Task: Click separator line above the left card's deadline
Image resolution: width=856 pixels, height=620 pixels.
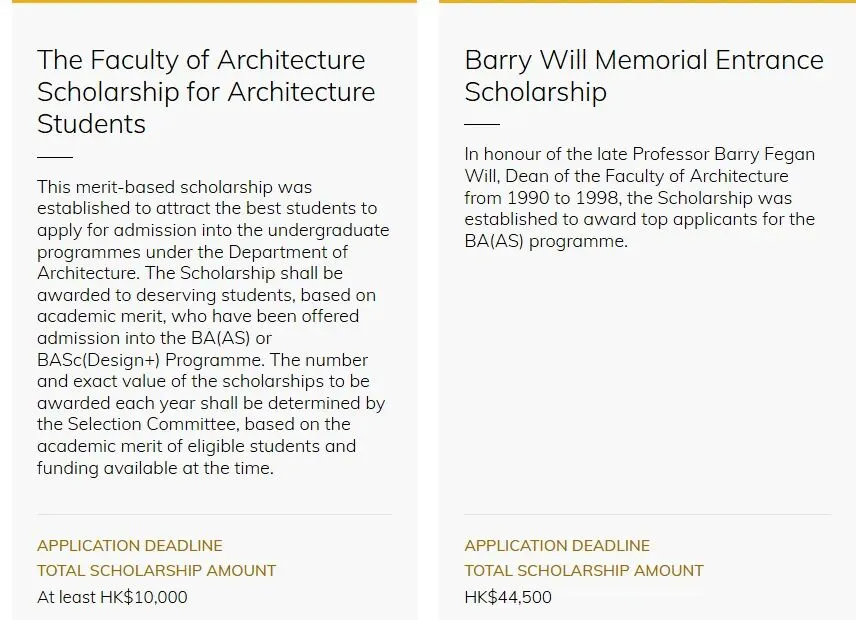Action: pos(214,515)
